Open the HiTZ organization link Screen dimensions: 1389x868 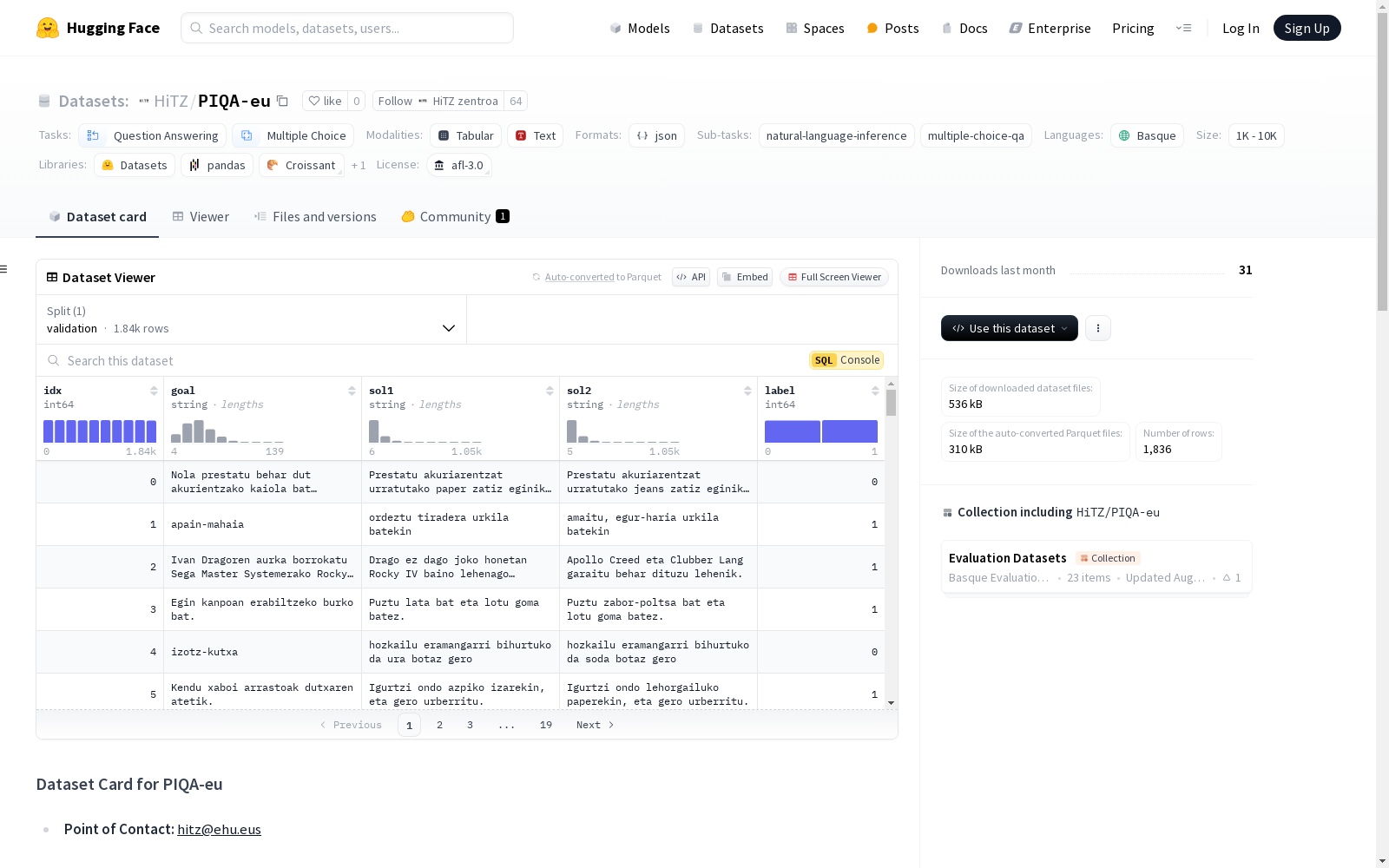[171, 101]
